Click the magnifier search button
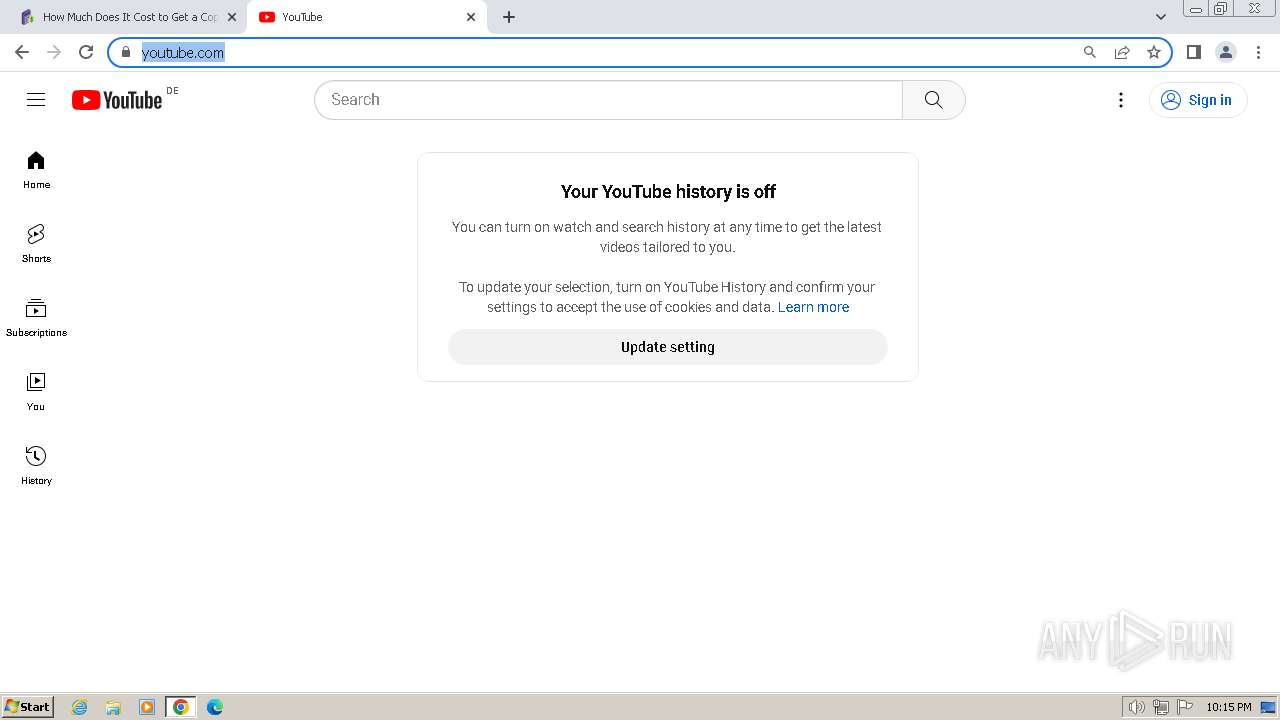Image resolution: width=1280 pixels, height=720 pixels. click(x=934, y=100)
